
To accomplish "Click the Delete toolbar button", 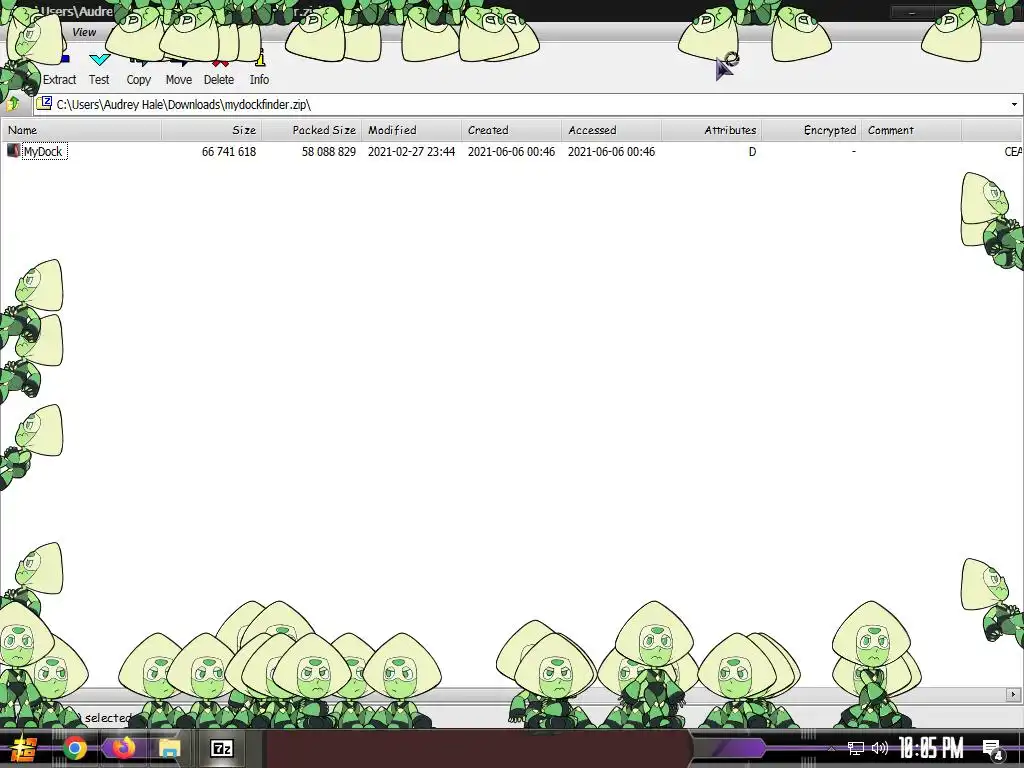I will (219, 71).
